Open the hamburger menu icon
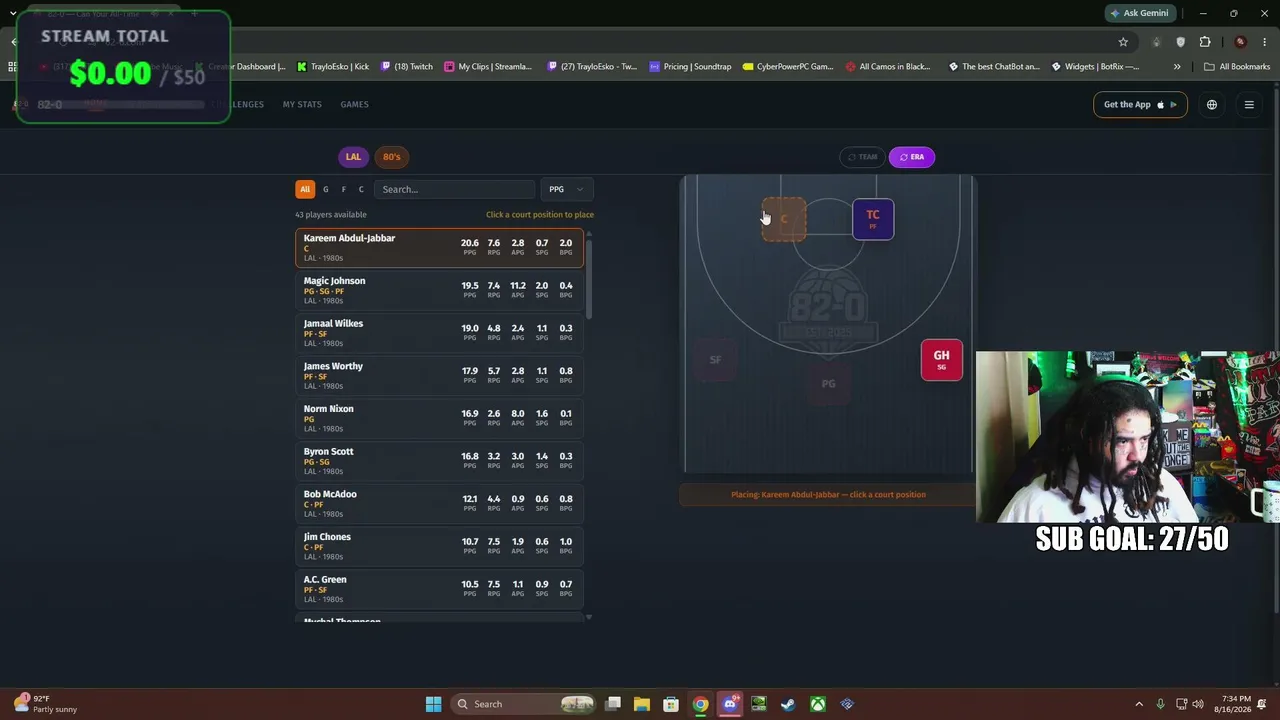This screenshot has width=1280, height=720. (1249, 105)
